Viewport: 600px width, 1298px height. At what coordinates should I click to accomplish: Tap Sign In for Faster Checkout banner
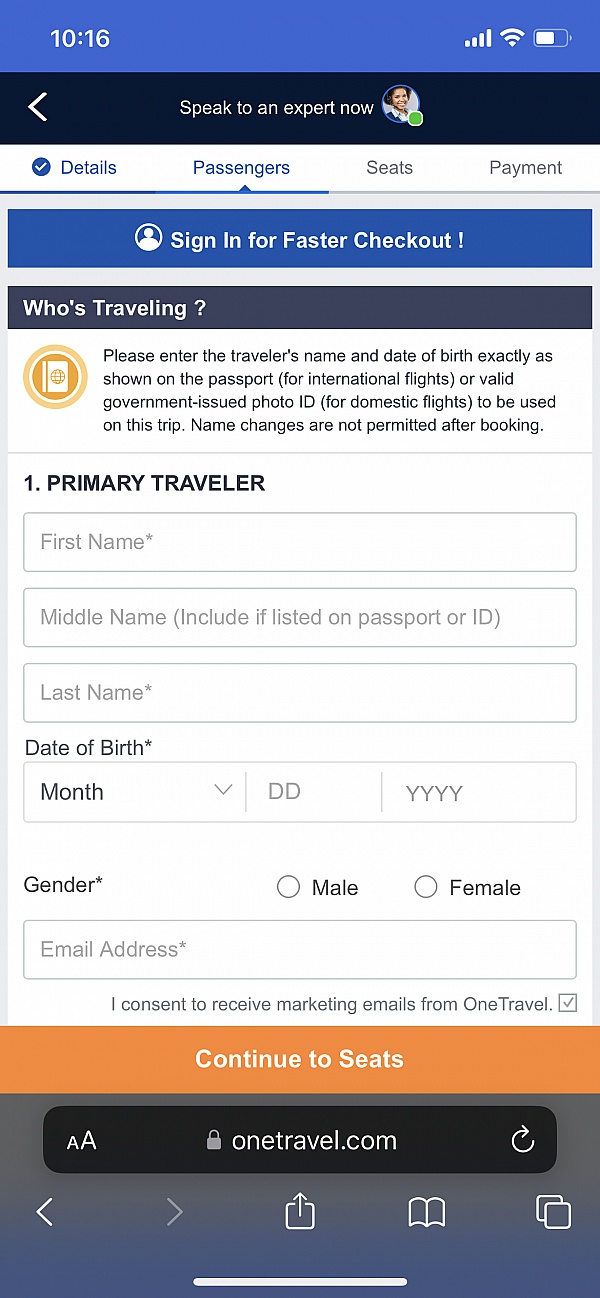point(300,240)
